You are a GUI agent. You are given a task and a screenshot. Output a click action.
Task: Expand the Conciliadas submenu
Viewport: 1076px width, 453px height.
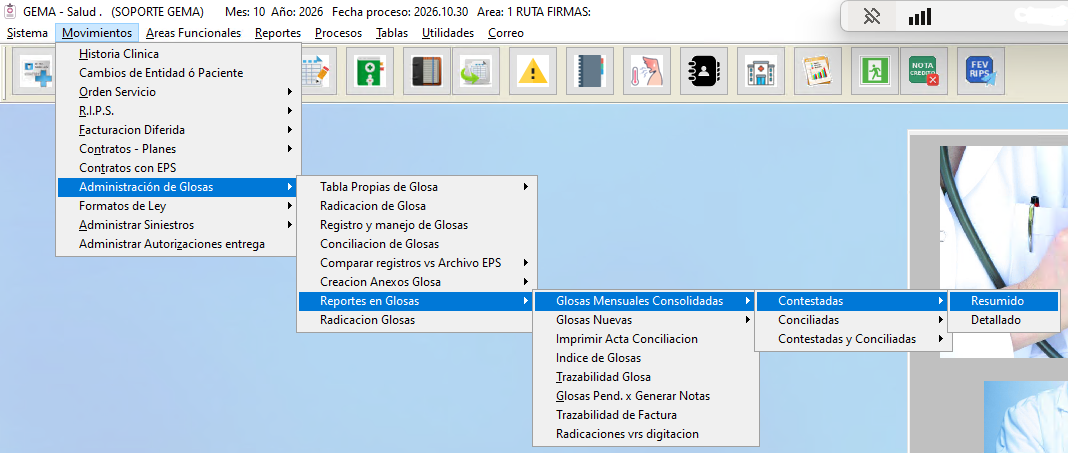pos(853,320)
